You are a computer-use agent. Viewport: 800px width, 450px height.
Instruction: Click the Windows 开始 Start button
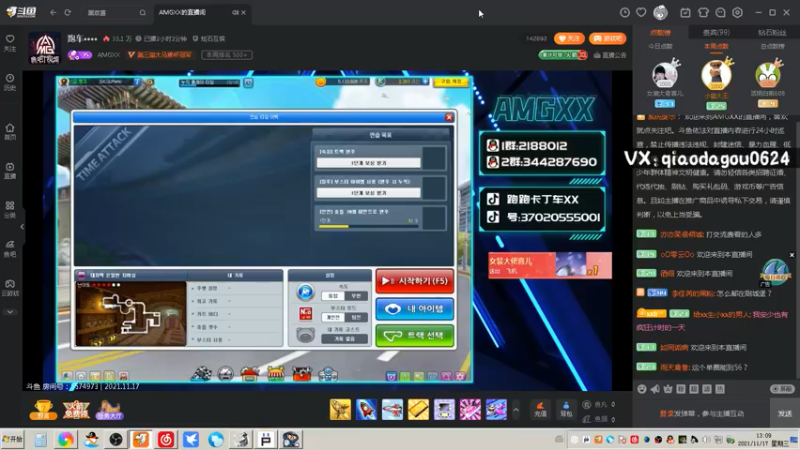click(x=13, y=439)
